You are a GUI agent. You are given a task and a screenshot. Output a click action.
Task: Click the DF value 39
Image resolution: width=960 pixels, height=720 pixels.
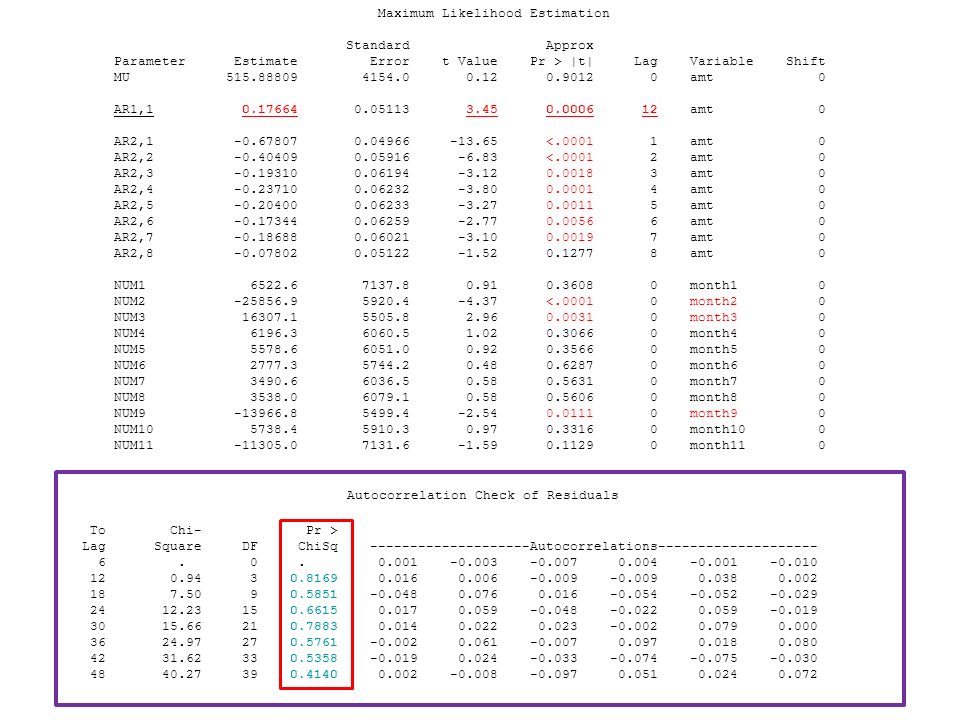(250, 674)
